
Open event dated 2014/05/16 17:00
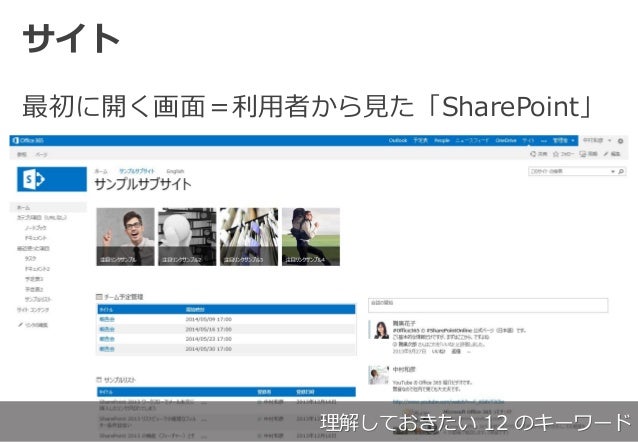tap(107, 329)
